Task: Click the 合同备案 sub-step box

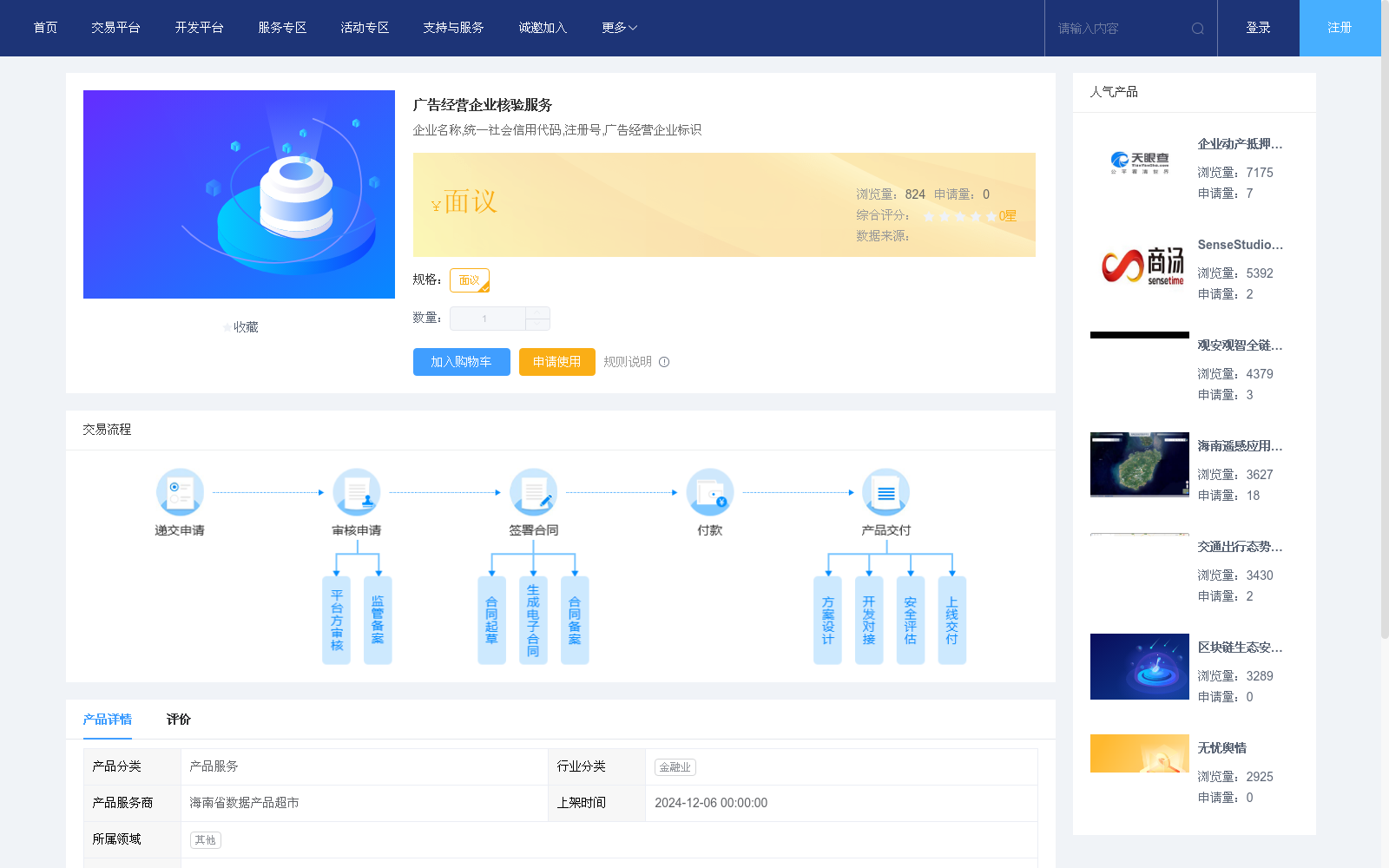Action: point(575,621)
